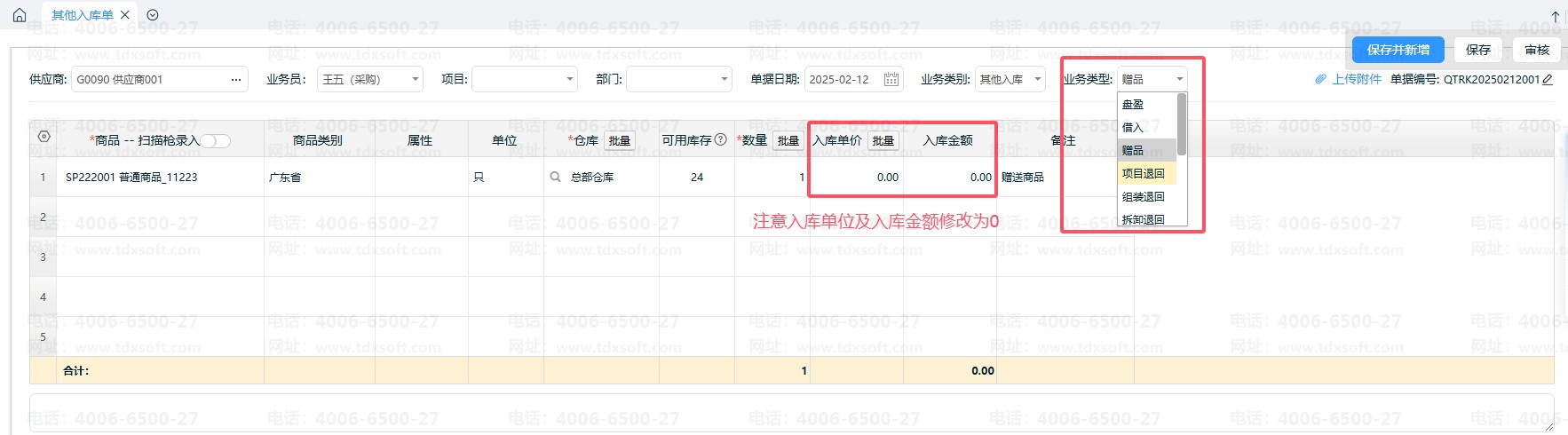The width and height of the screenshot is (1568, 435).
Task: Expand the 项目 dropdown
Action: 570,79
